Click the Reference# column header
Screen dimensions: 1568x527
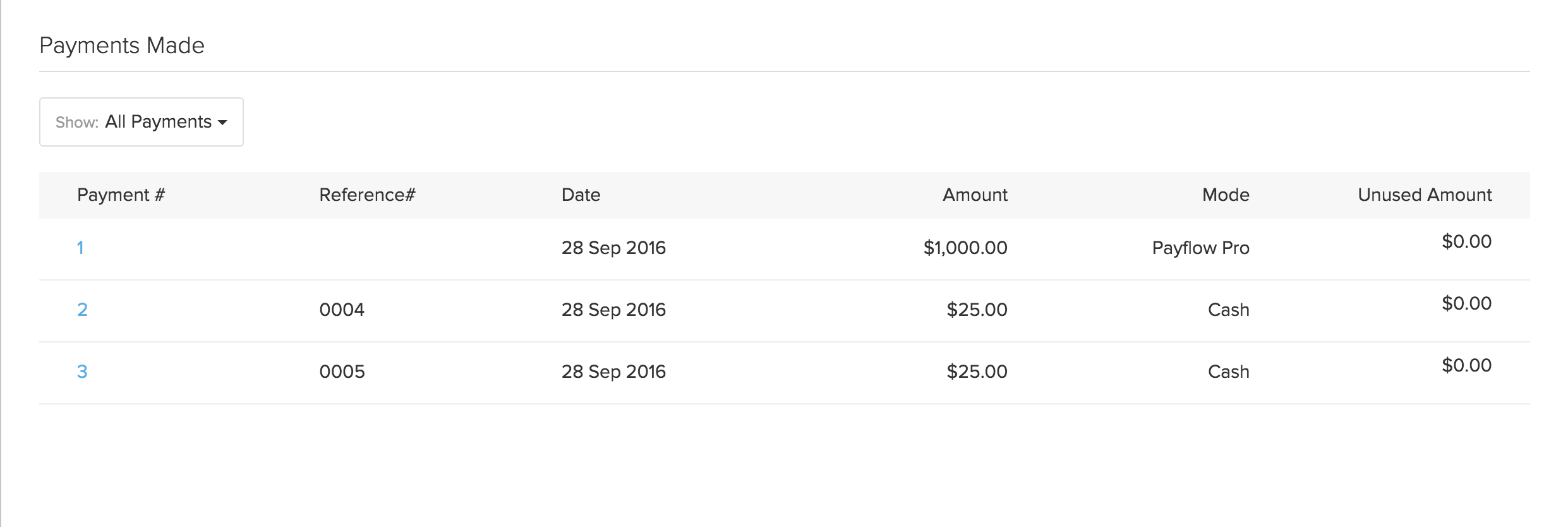pyautogui.click(x=367, y=195)
